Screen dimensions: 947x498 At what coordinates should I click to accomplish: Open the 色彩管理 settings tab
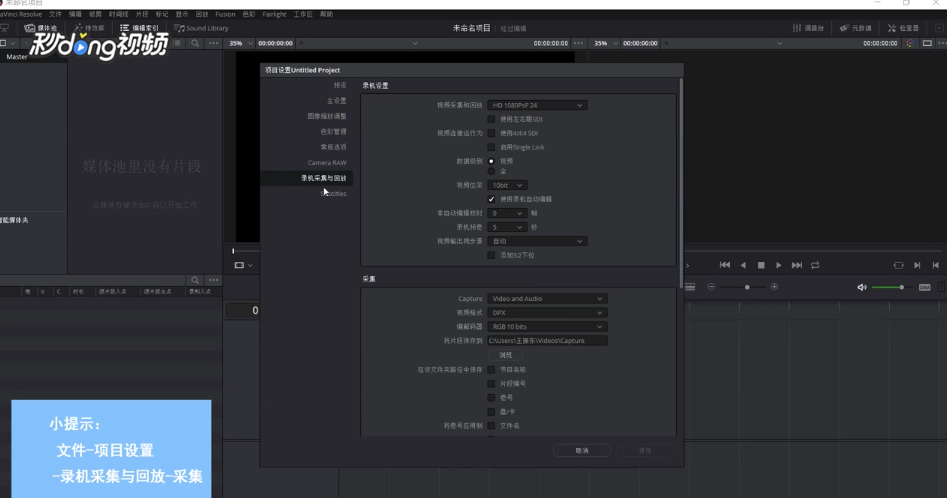click(x=333, y=132)
